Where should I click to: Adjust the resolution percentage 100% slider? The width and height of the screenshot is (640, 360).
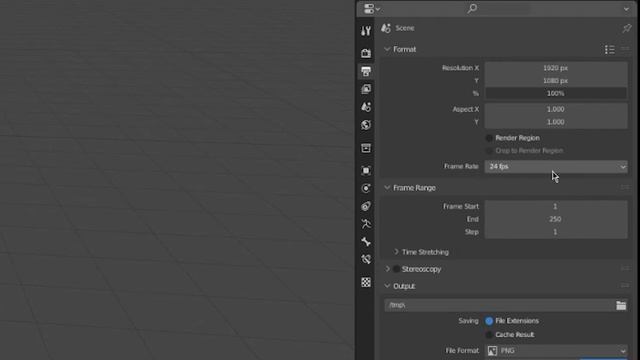click(556, 93)
